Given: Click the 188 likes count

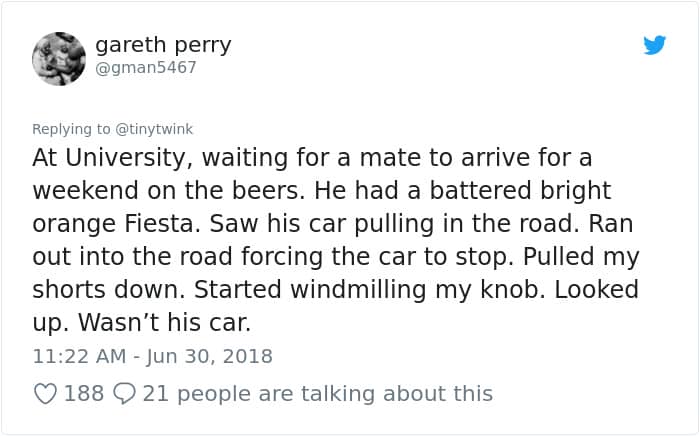Looking at the screenshot, I should tap(84, 394).
